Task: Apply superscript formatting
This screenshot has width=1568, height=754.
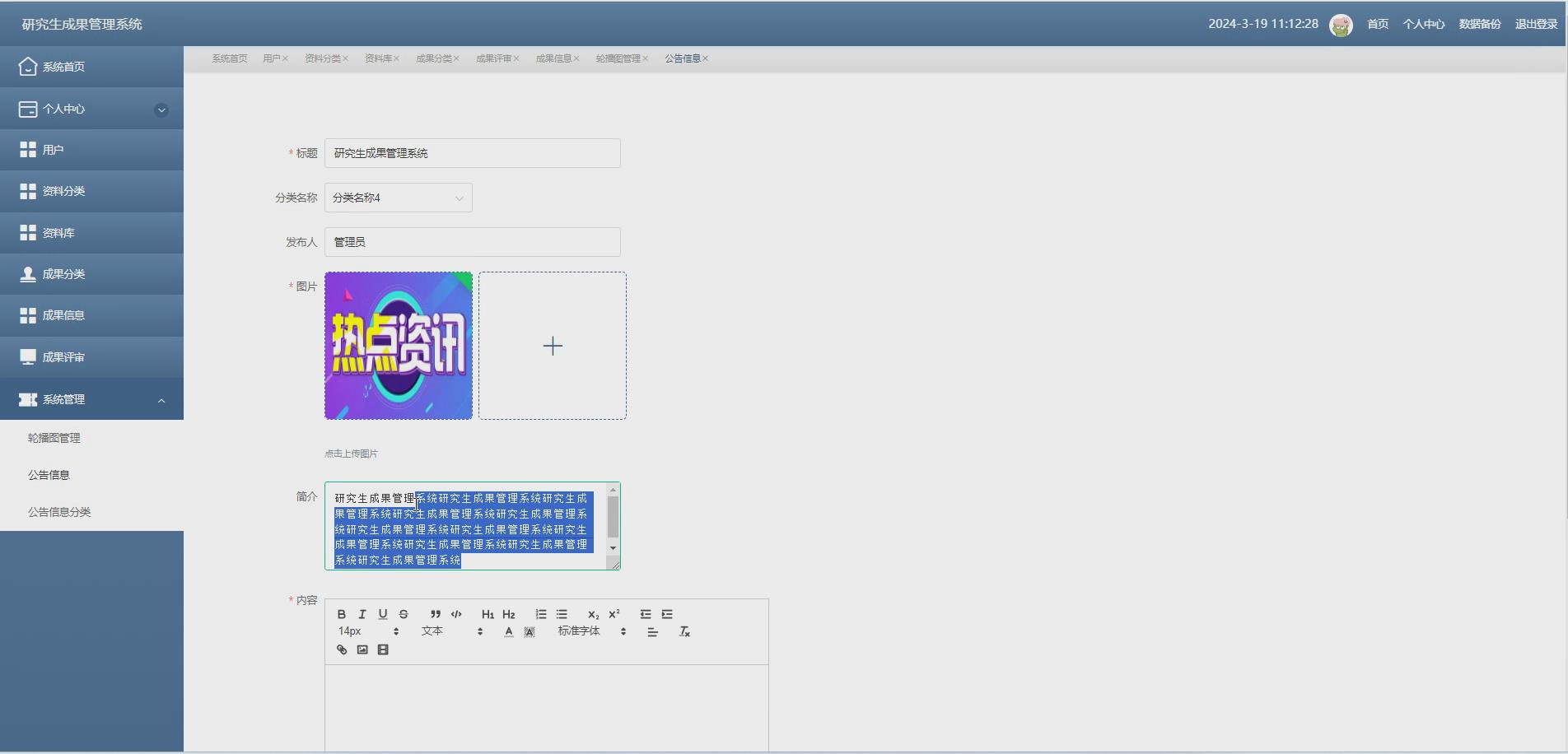Action: tap(614, 614)
